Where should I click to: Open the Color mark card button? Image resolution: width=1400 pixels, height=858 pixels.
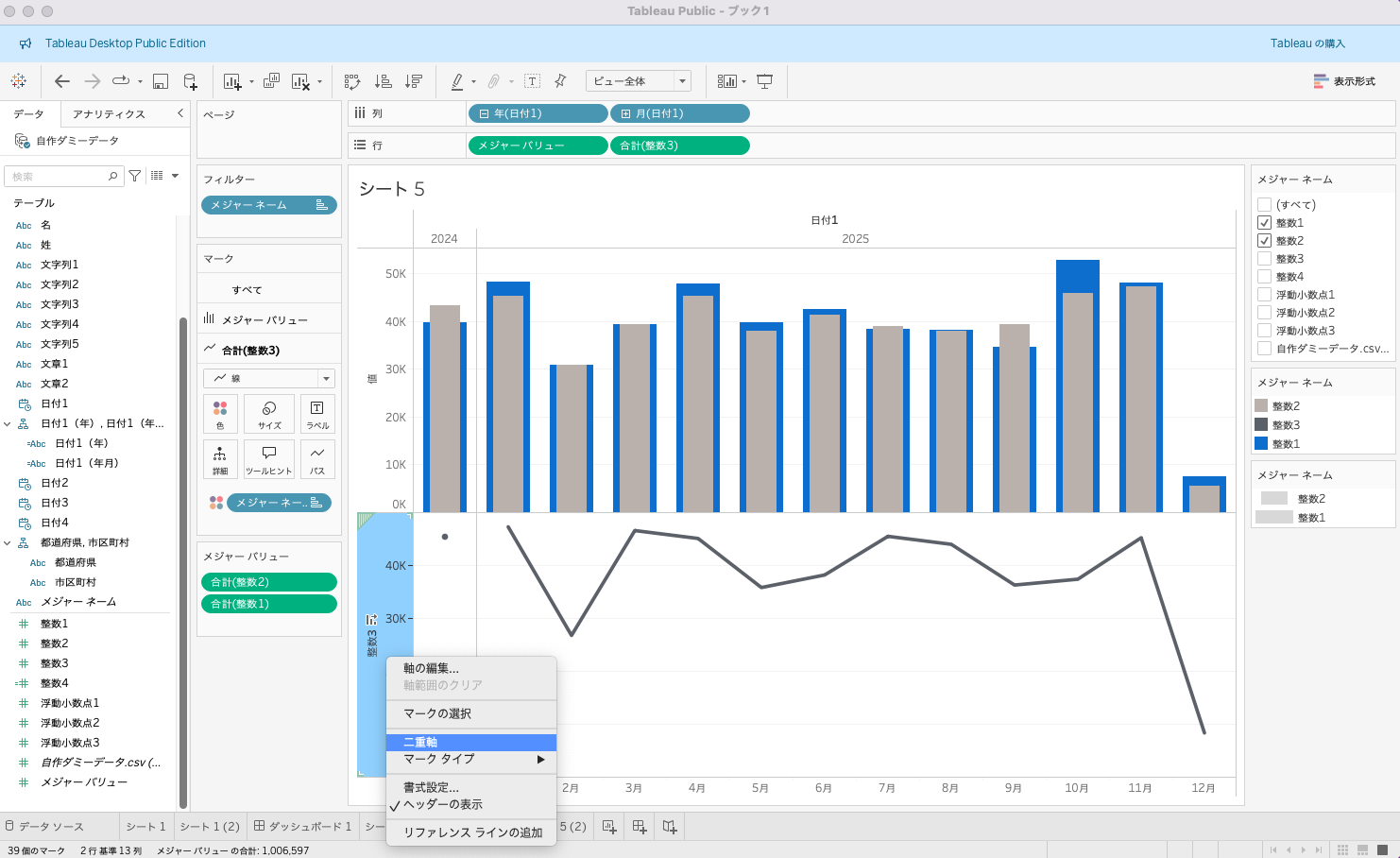220,413
